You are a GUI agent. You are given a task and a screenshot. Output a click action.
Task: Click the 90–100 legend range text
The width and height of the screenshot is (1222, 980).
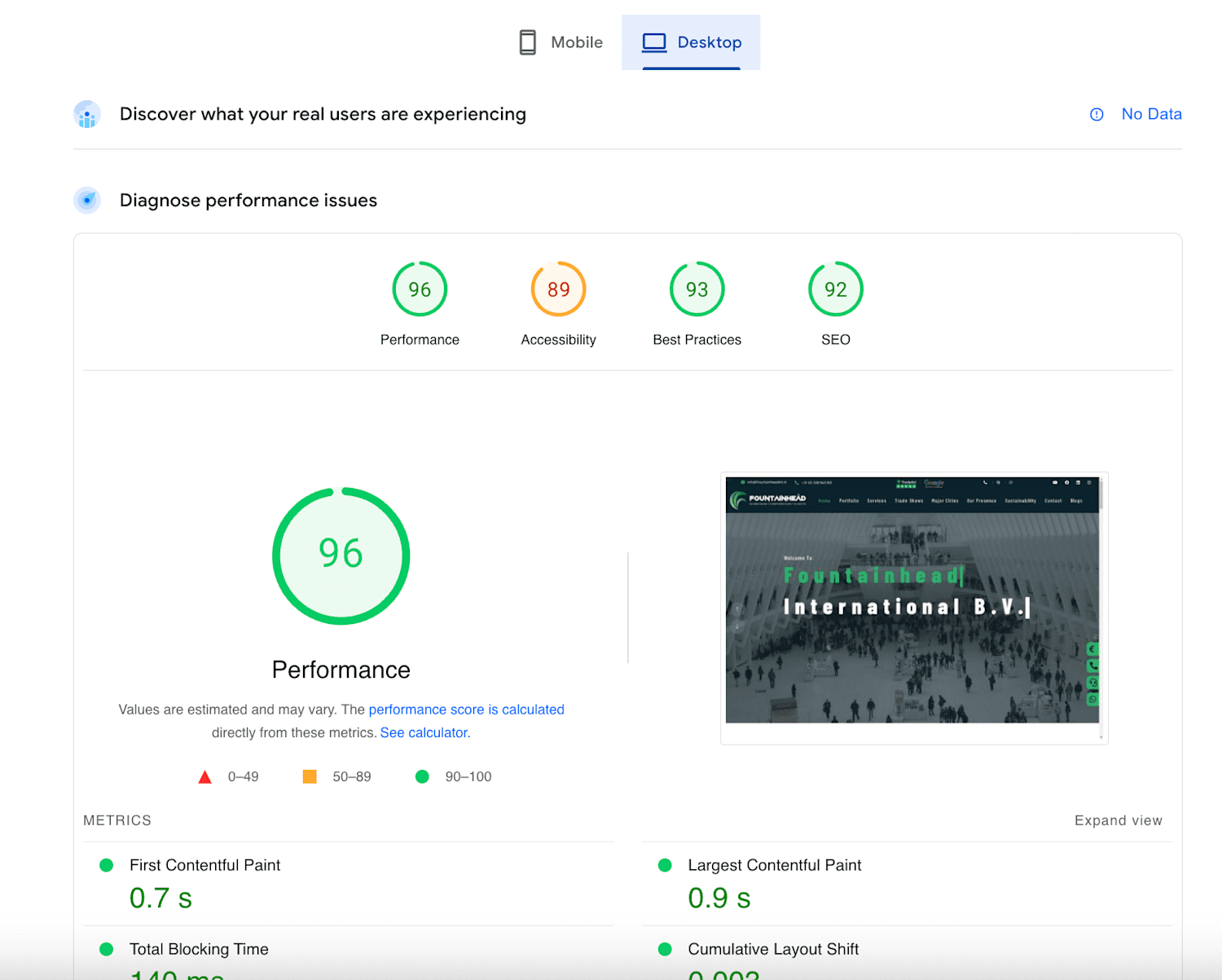[468, 777]
